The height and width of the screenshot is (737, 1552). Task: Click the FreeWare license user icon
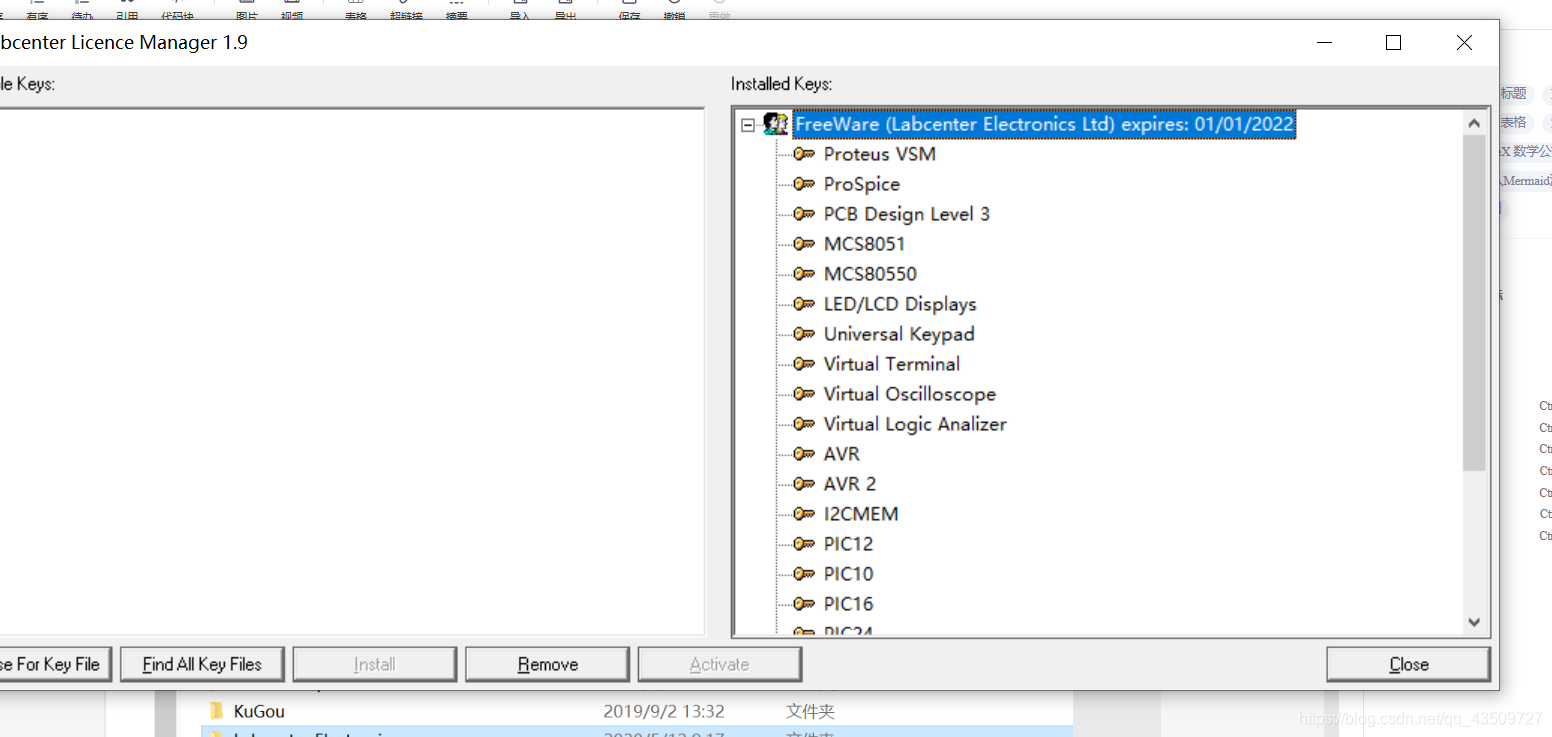point(775,124)
